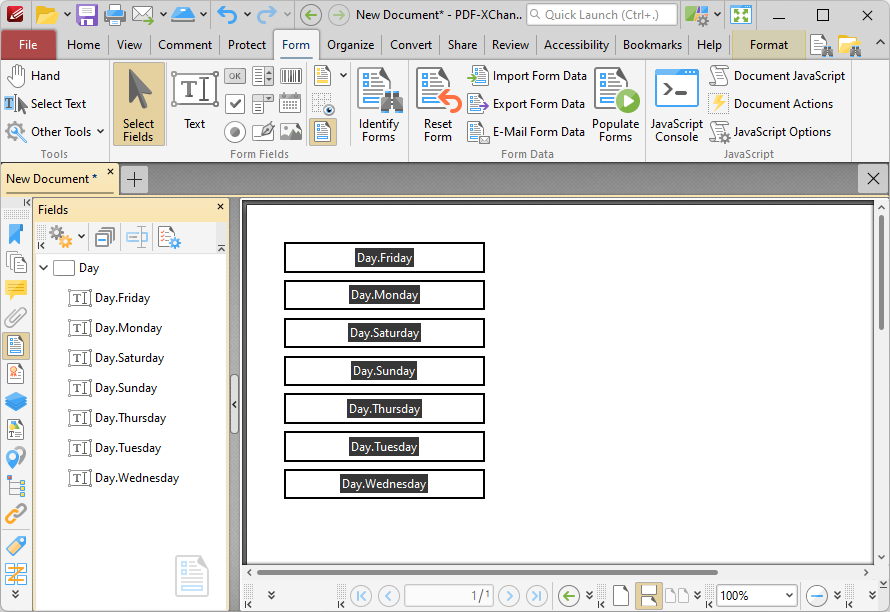Image resolution: width=890 pixels, height=612 pixels.
Task: Click Import Form Data
Action: pyautogui.click(x=527, y=76)
